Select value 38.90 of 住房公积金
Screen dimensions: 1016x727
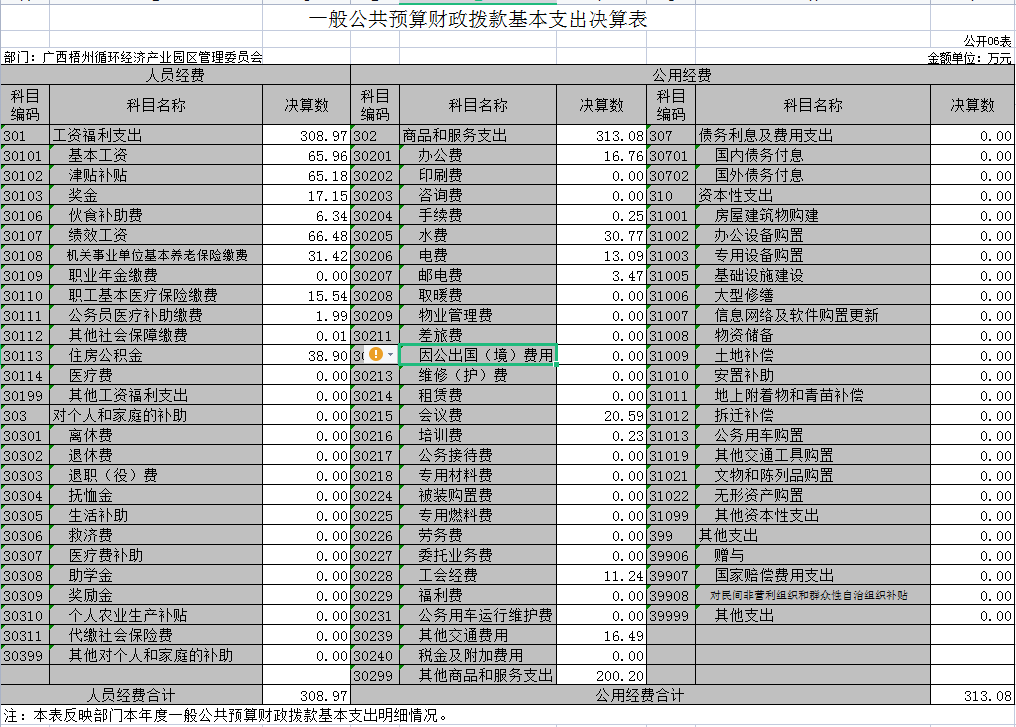(306, 356)
